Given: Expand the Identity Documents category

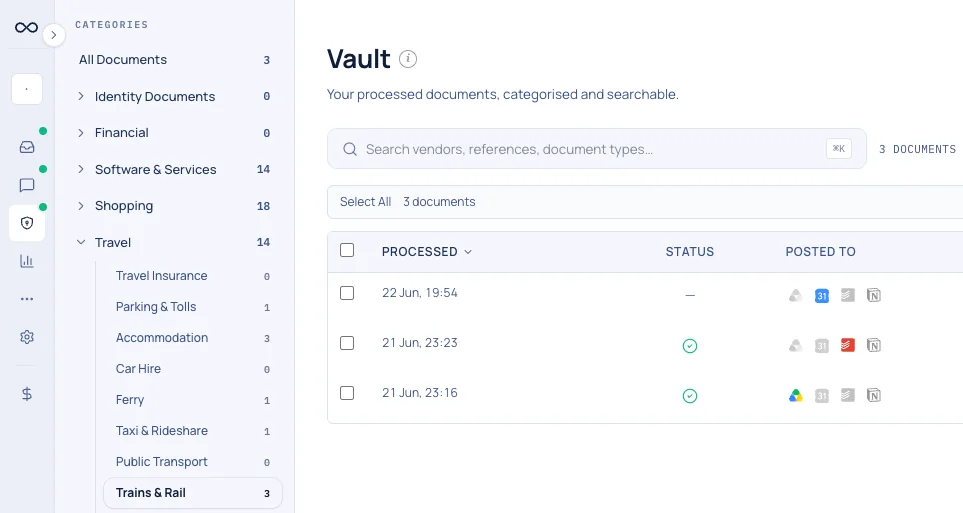Looking at the screenshot, I should click(80, 96).
